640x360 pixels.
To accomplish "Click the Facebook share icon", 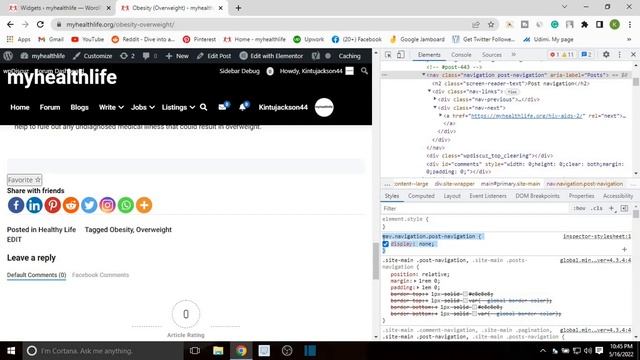I will 16,205.
